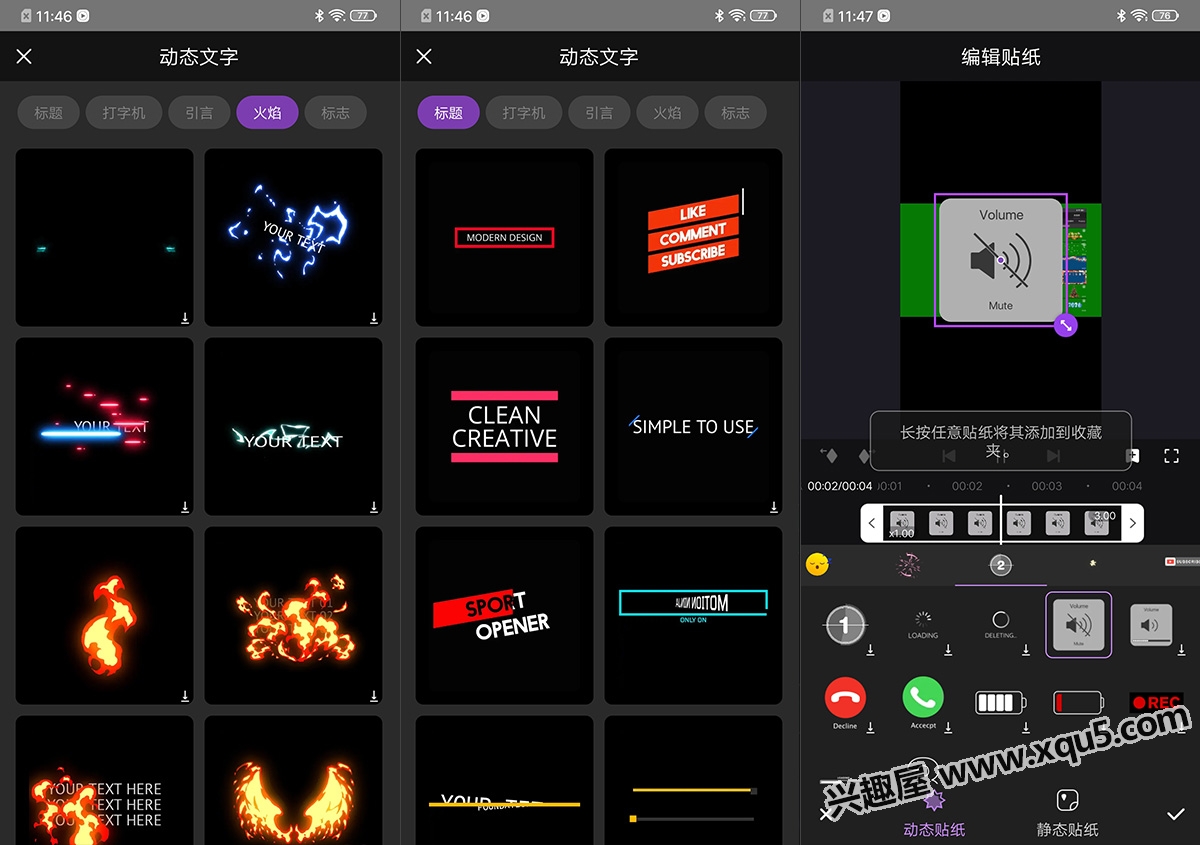1200x845 pixels.
Task: Open the 标志 tab on the left screen
Action: point(335,113)
